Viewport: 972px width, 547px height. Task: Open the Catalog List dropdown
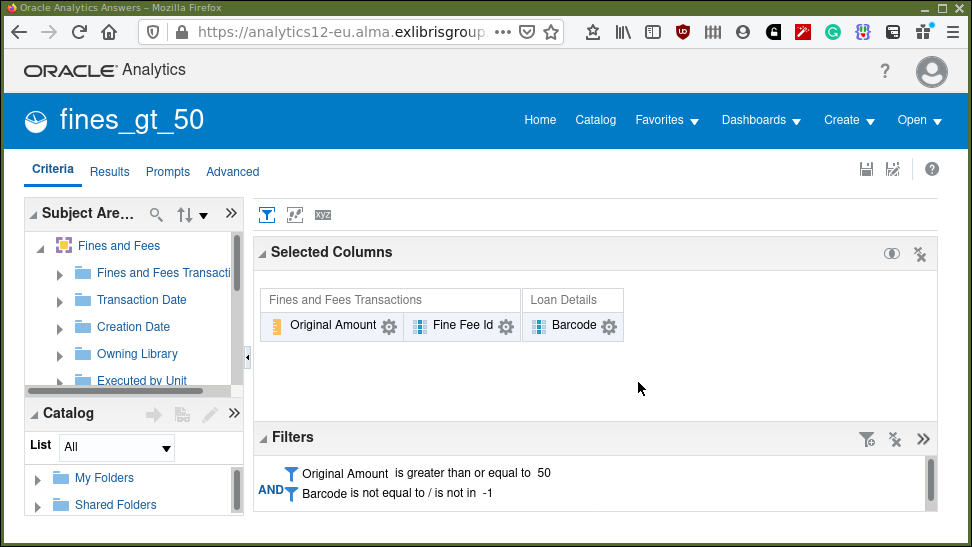click(117, 447)
